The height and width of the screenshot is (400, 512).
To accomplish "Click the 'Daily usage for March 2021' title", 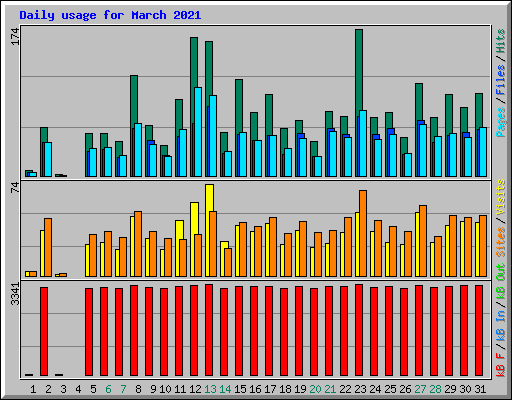I will click(x=110, y=15).
